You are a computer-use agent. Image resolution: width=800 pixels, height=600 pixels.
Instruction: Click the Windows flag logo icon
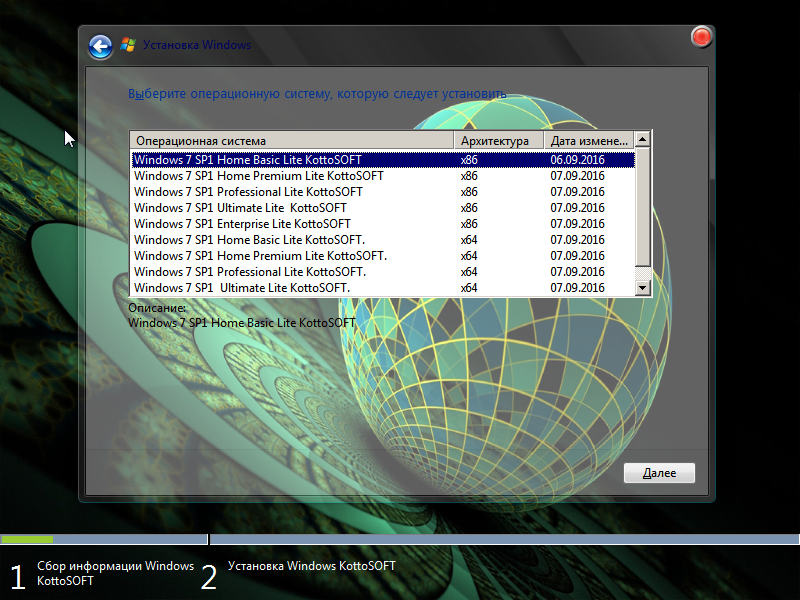coord(128,45)
